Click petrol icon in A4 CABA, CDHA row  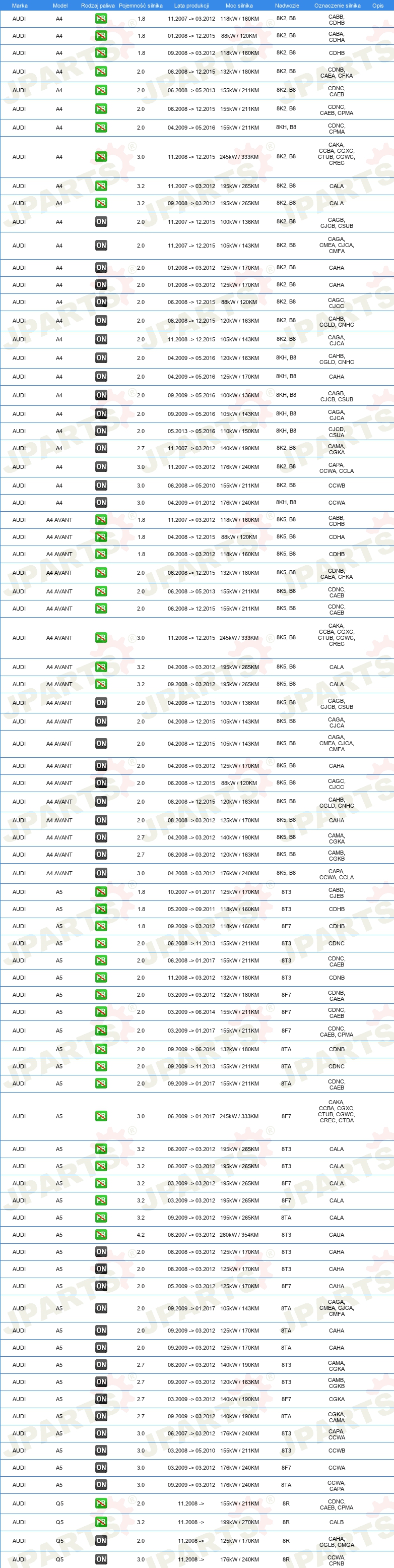pos(101,35)
